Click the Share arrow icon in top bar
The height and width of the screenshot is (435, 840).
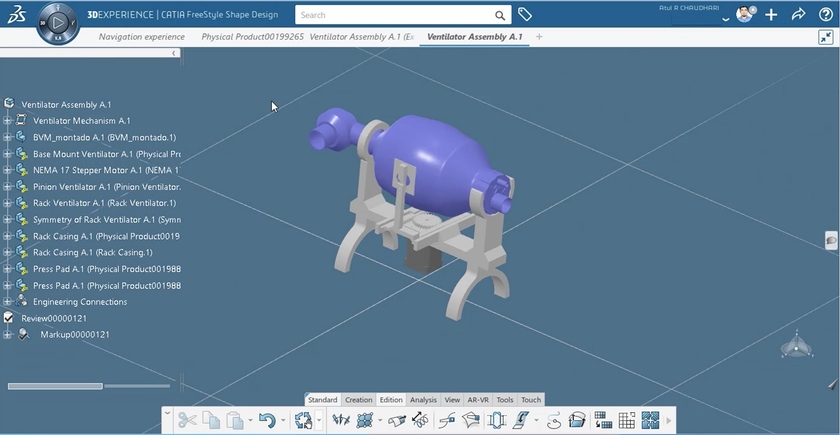click(798, 15)
